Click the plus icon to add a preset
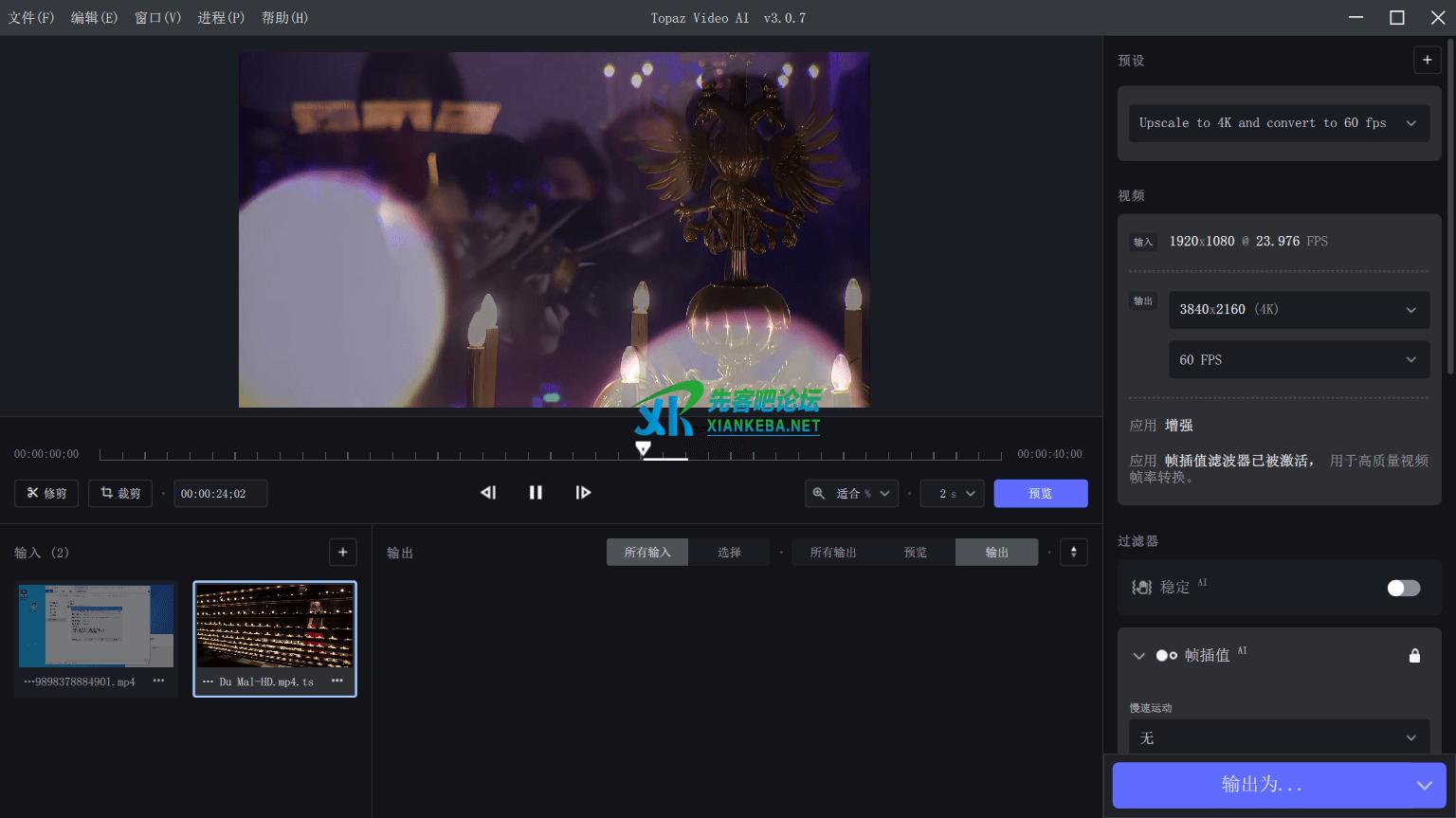This screenshot has width=1456, height=818. [1427, 60]
